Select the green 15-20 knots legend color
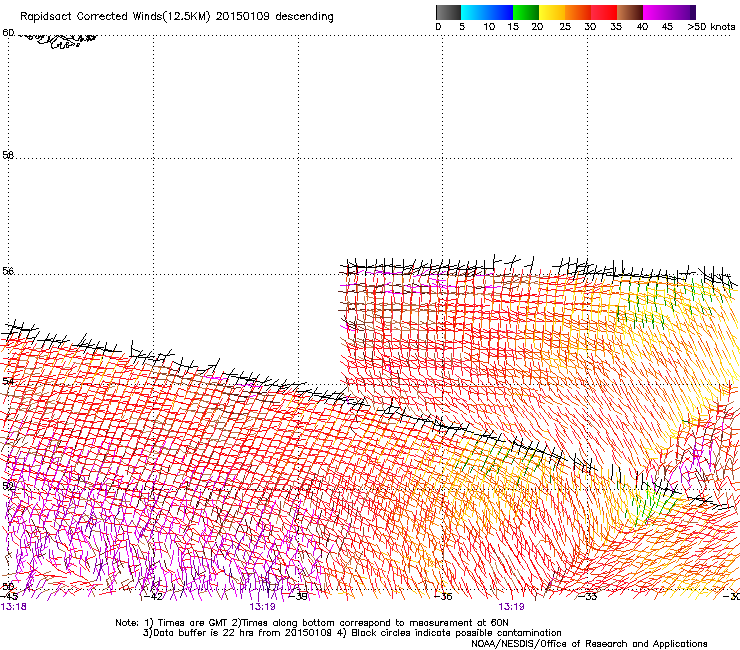Image resolution: width=740 pixels, height=650 pixels. coord(526,12)
